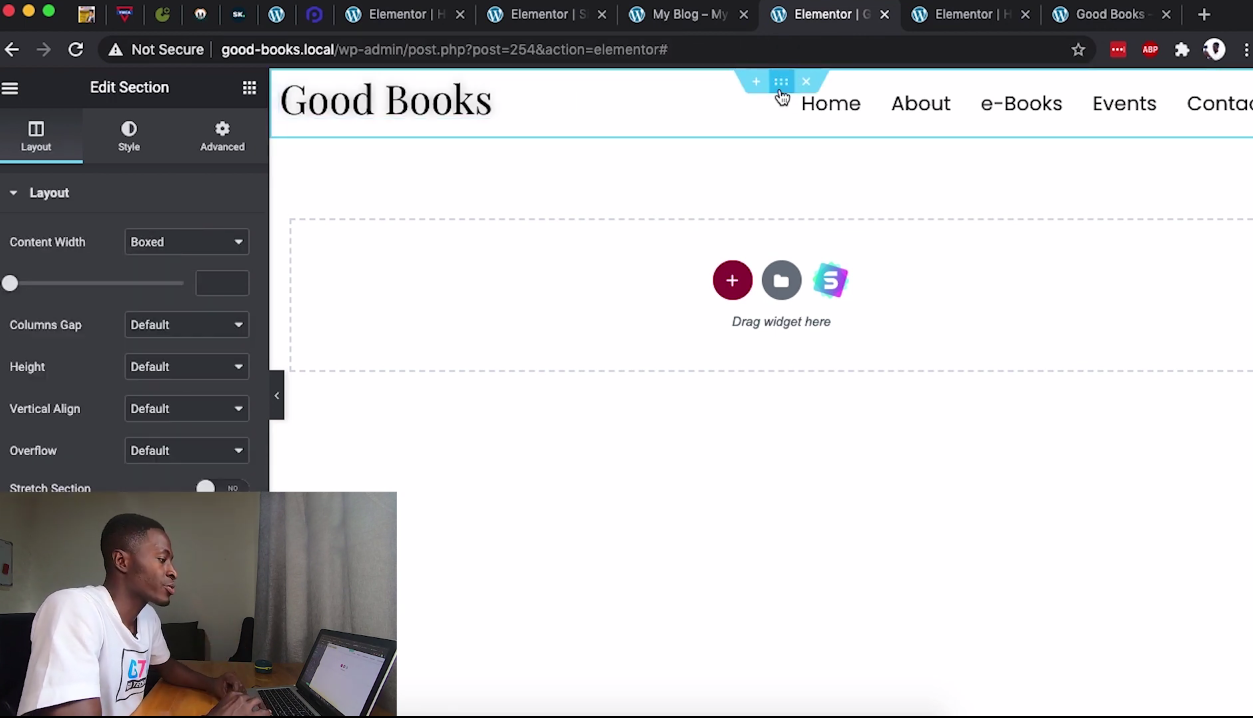Switch to the Layout tab
This screenshot has width=1253, height=718.
point(36,136)
